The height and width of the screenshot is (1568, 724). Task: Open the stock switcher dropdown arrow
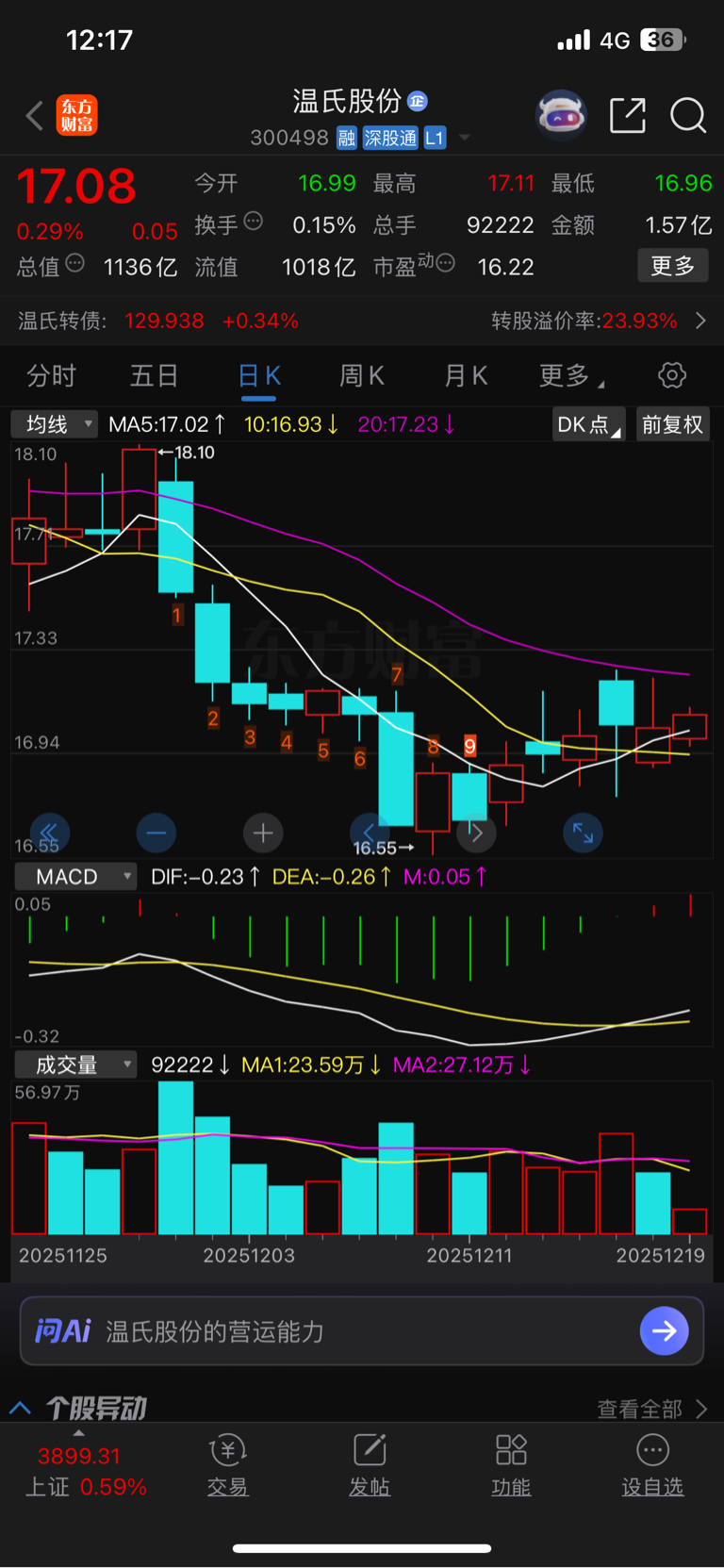[x=464, y=139]
